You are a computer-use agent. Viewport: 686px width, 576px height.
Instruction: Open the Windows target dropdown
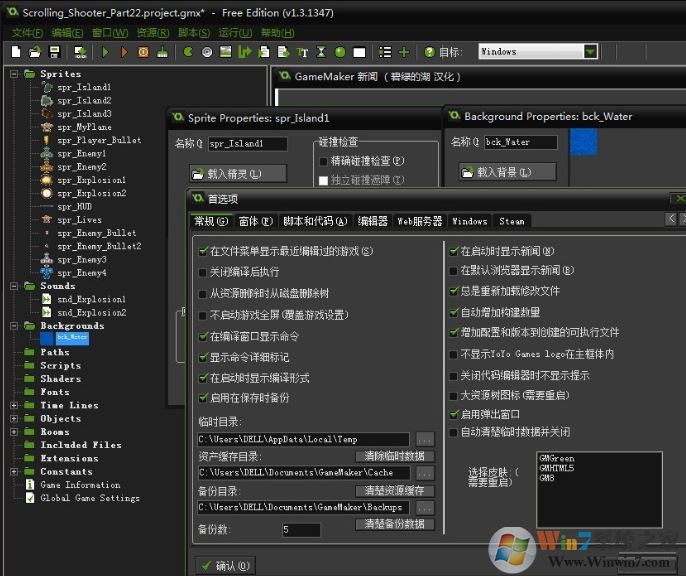coord(590,52)
